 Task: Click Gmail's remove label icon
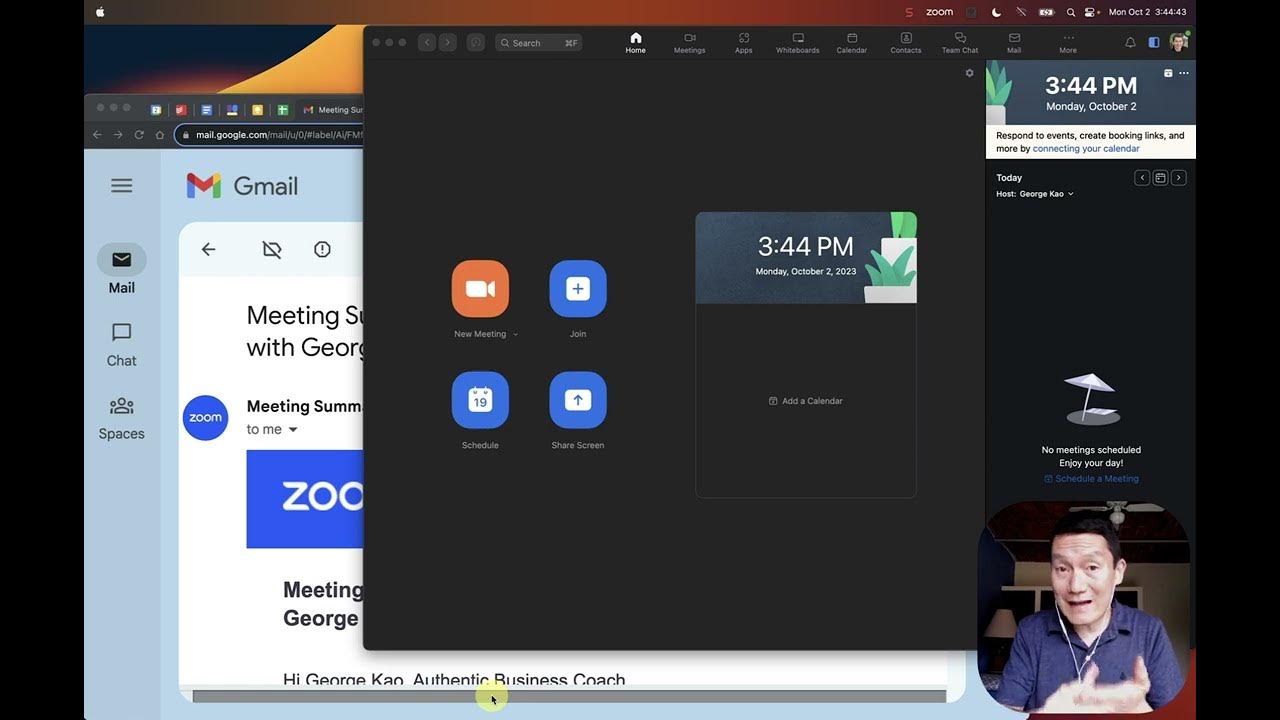click(x=272, y=250)
